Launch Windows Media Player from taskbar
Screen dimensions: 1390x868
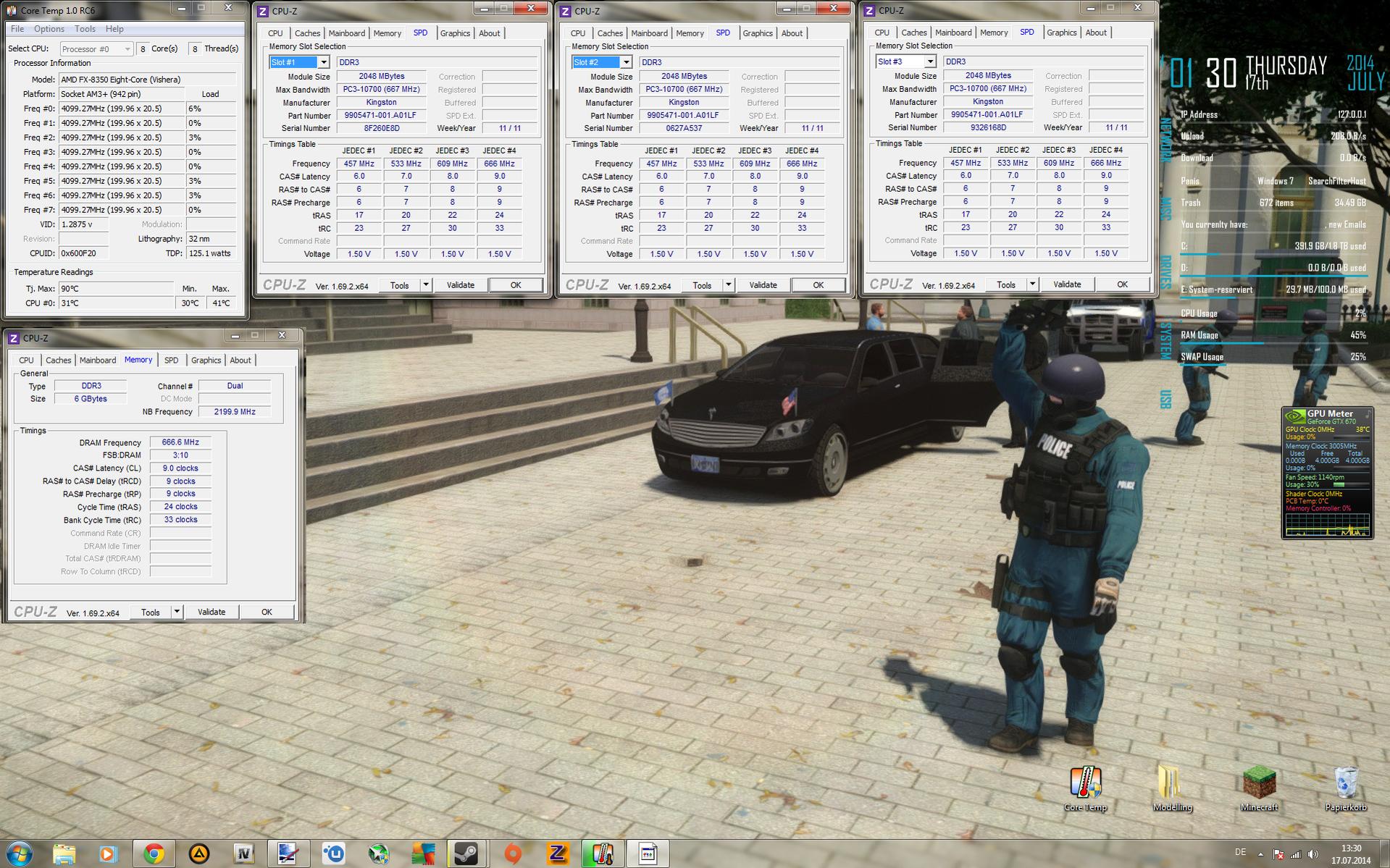point(109,854)
